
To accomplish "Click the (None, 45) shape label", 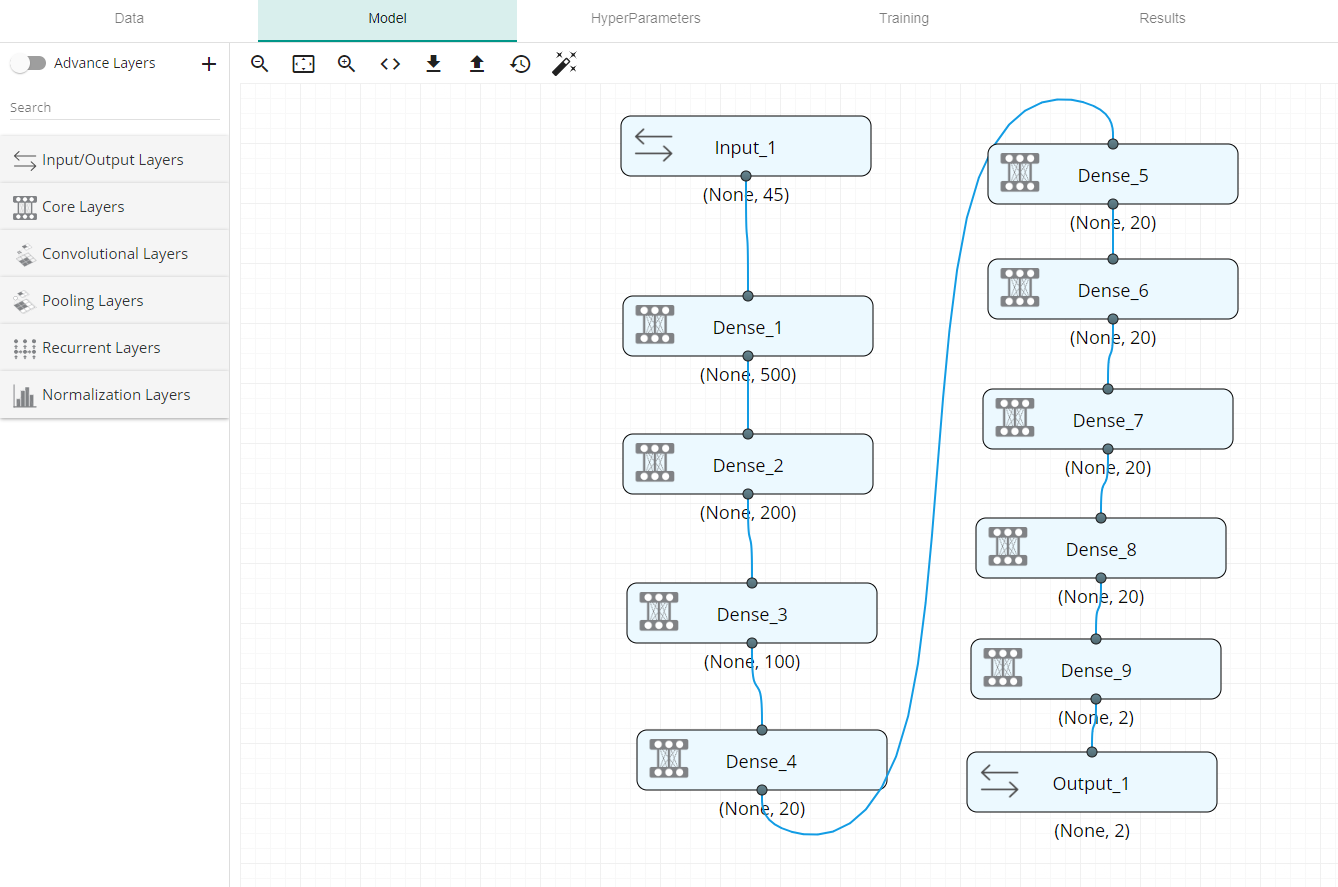I will (746, 195).
